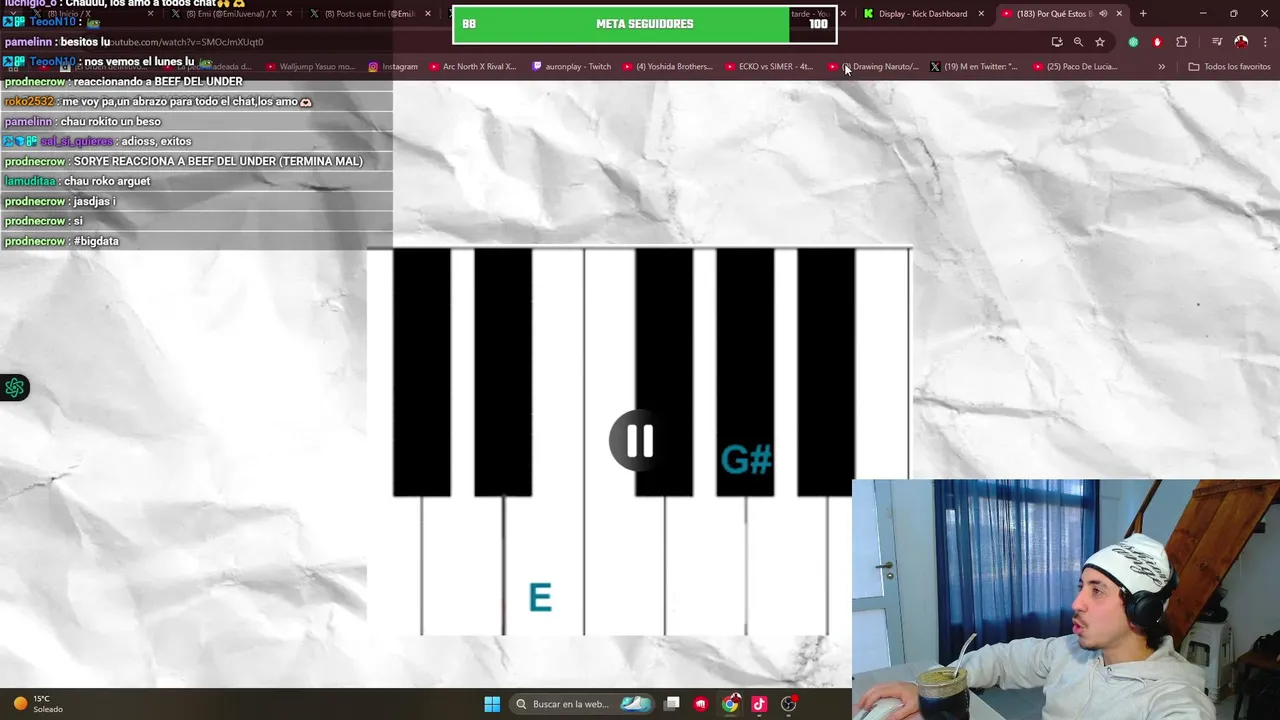This screenshot has width=1280, height=720.
Task: Open the green ChatGPT extension icon
Action: [1133, 42]
